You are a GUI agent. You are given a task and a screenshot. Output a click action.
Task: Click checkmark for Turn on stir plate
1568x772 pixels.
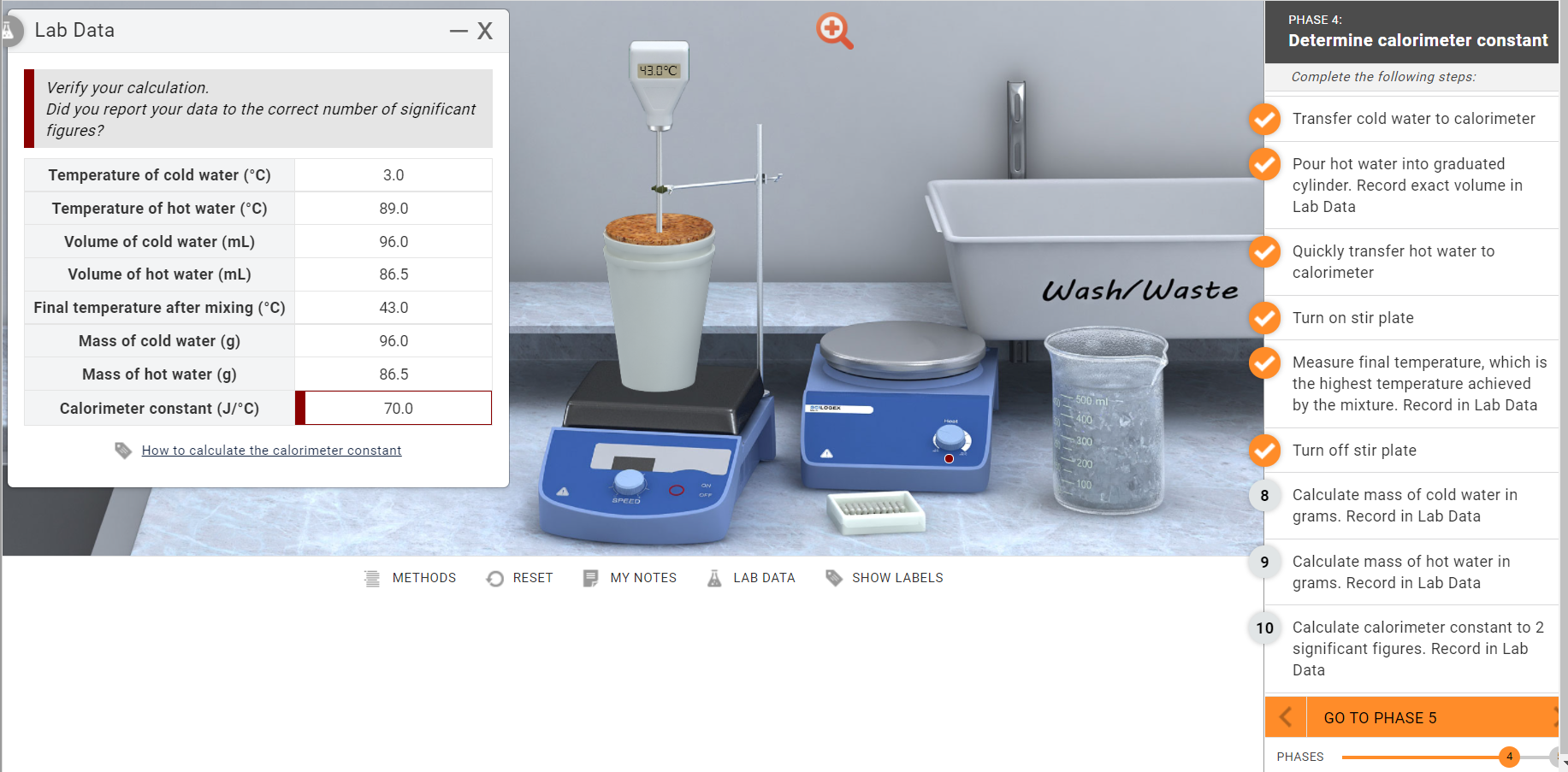click(1264, 318)
